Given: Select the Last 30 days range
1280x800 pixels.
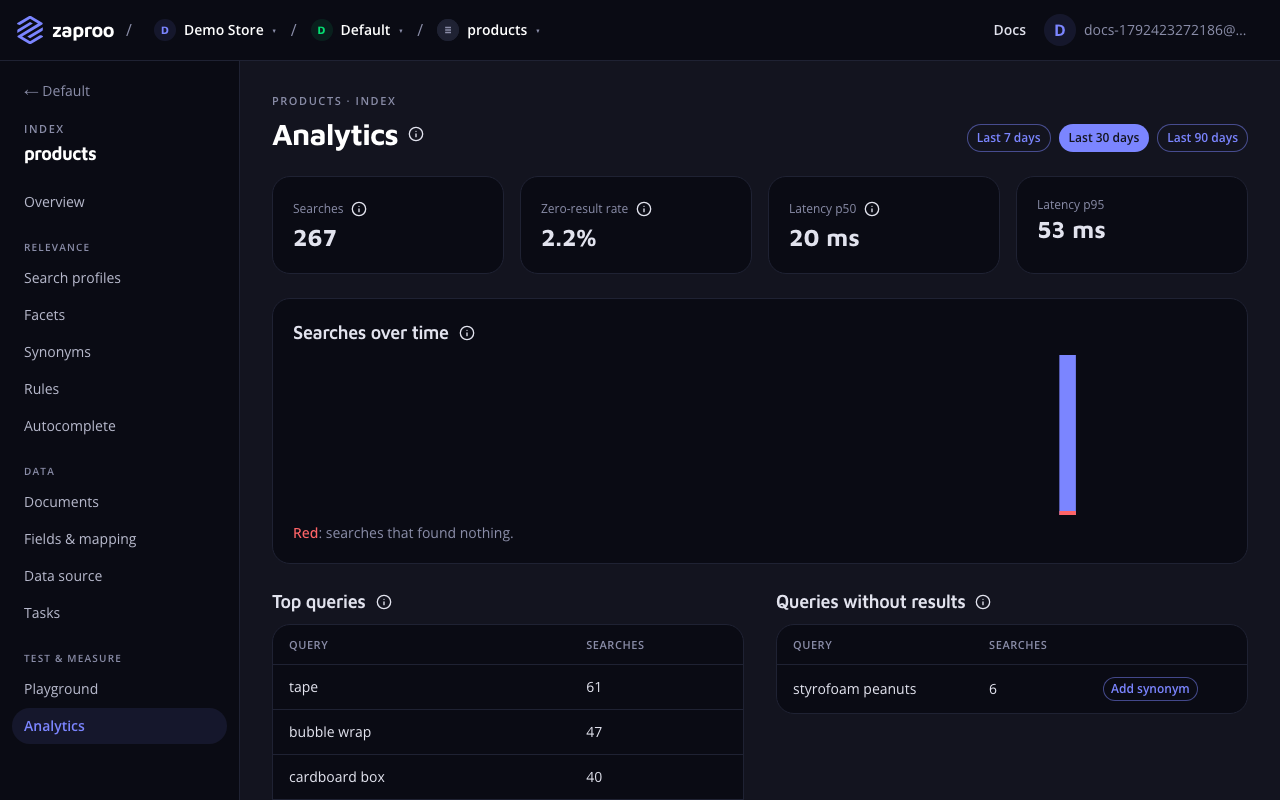Looking at the screenshot, I should pyautogui.click(x=1104, y=138).
